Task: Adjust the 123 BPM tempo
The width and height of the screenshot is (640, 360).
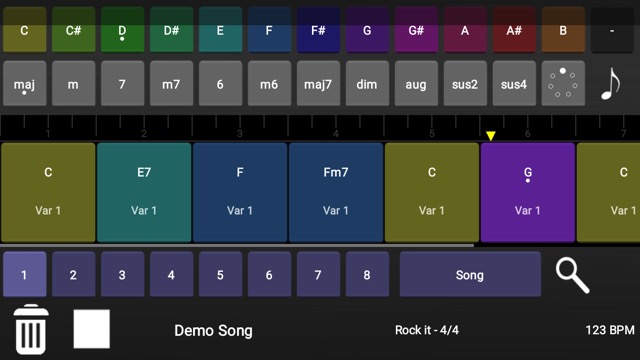Action: tap(610, 330)
